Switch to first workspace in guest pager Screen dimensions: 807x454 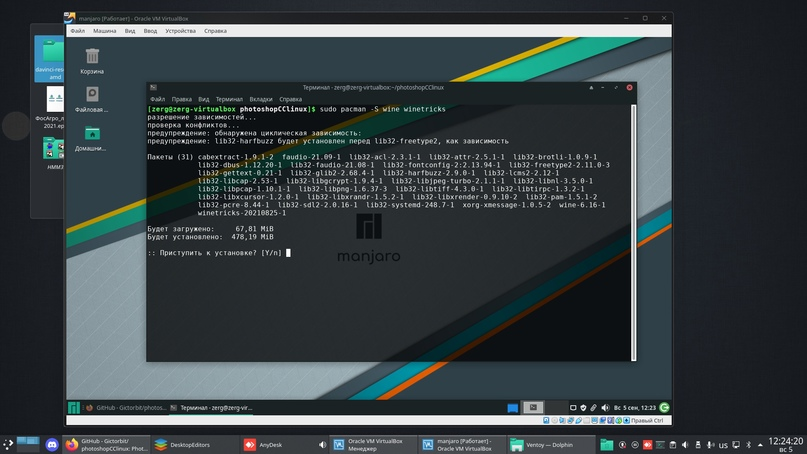[533, 408]
